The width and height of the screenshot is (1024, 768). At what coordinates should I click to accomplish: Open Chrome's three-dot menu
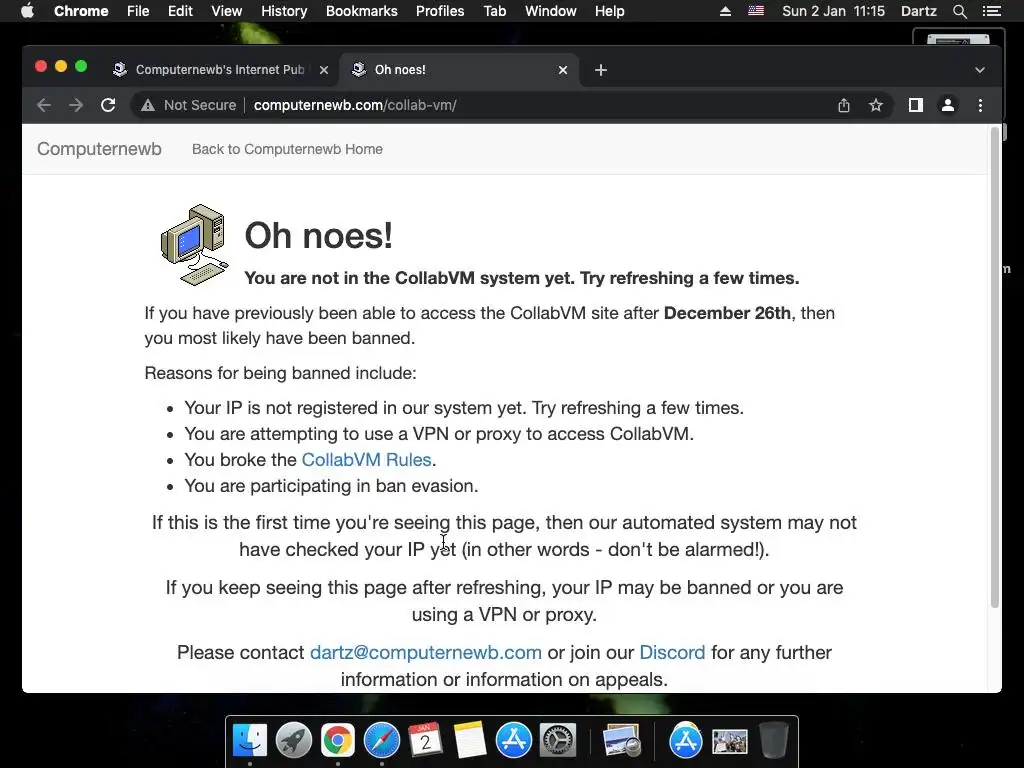[980, 105]
